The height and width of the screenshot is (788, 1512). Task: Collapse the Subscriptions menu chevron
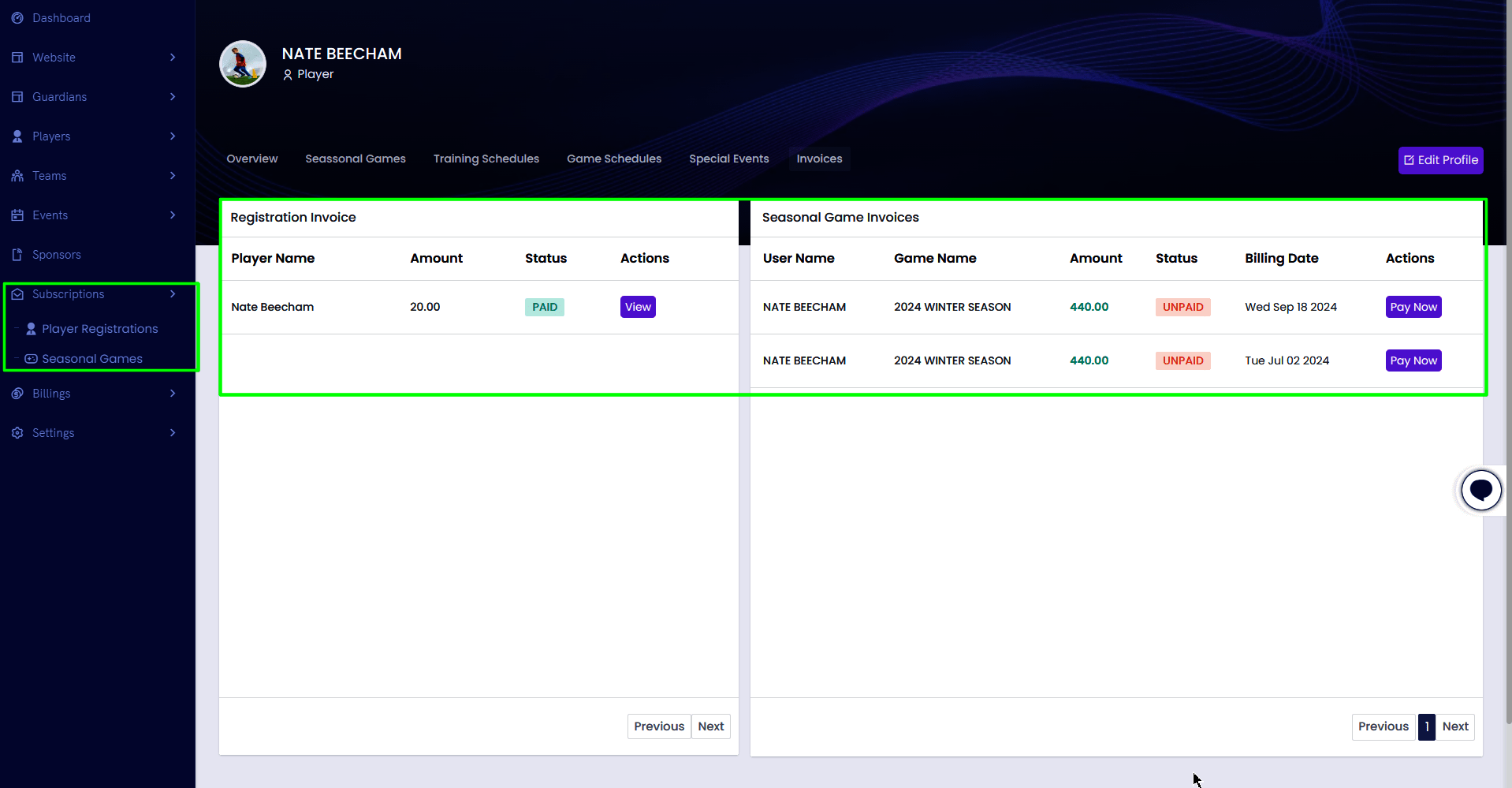[x=173, y=294]
